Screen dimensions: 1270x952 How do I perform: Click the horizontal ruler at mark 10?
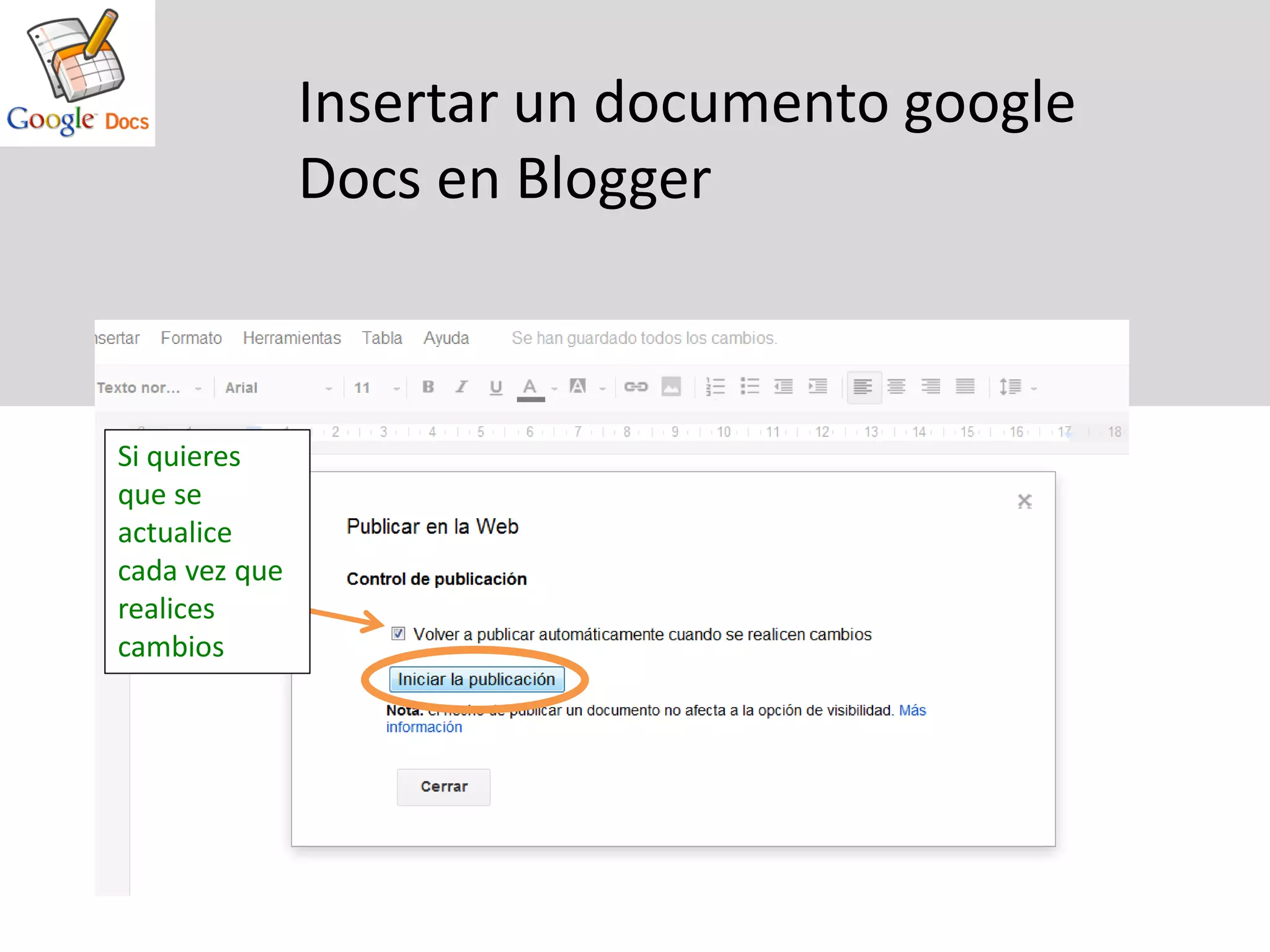pos(724,432)
